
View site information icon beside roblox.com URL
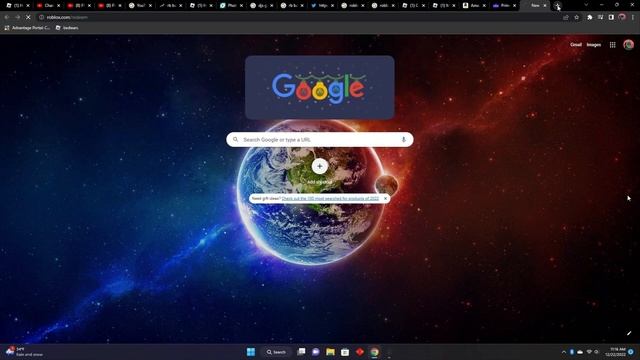click(41, 18)
